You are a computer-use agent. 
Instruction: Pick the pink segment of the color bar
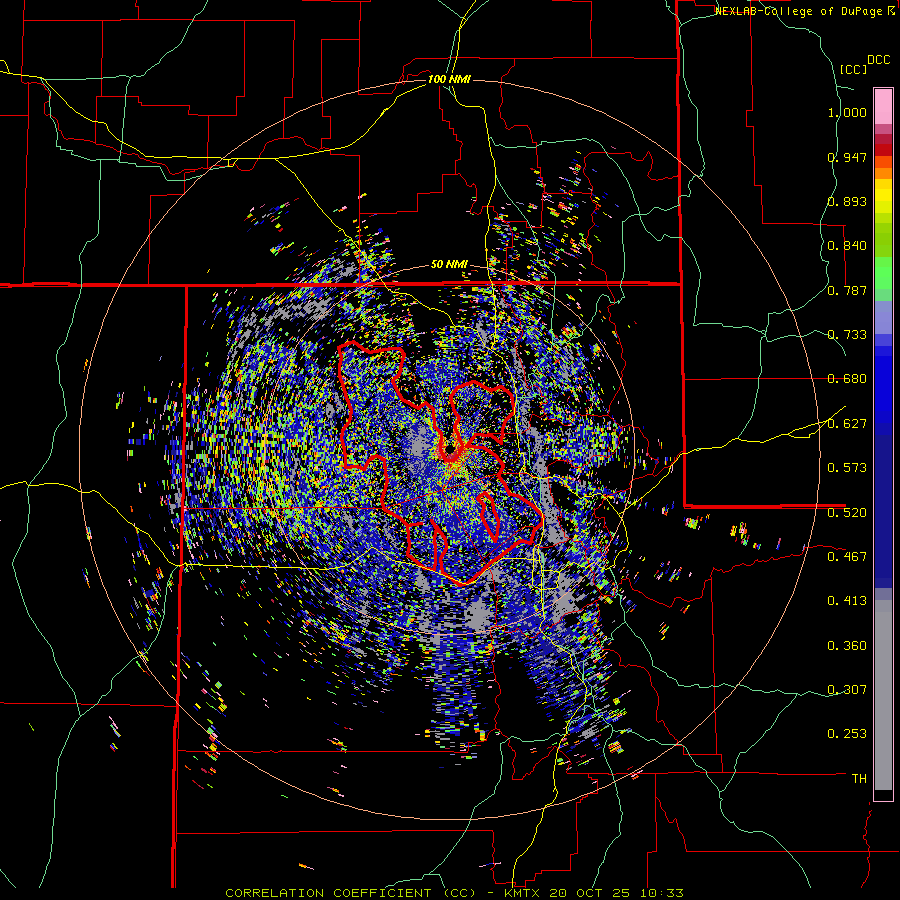click(883, 106)
